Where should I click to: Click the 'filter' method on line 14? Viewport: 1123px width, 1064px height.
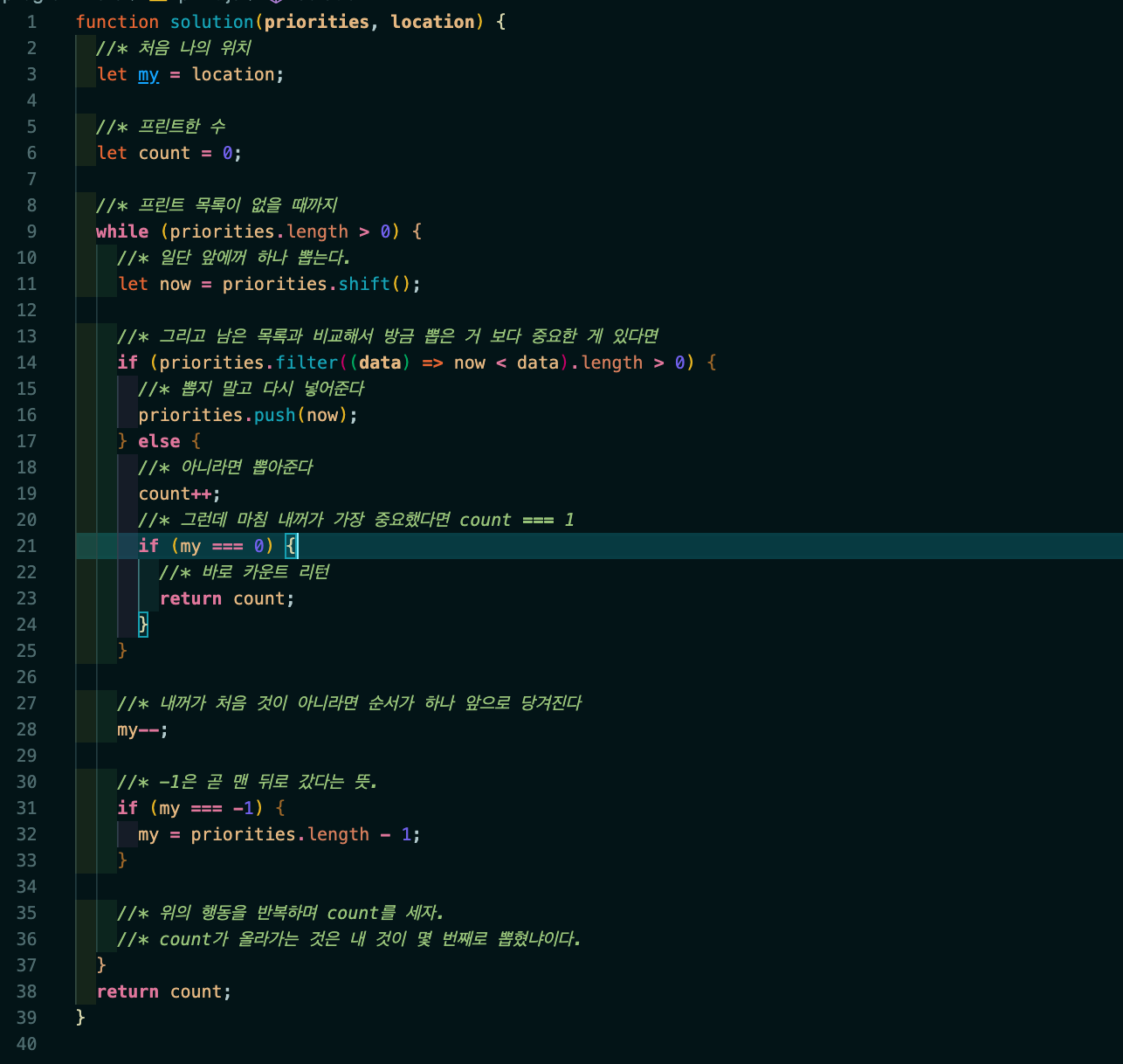[x=307, y=363]
